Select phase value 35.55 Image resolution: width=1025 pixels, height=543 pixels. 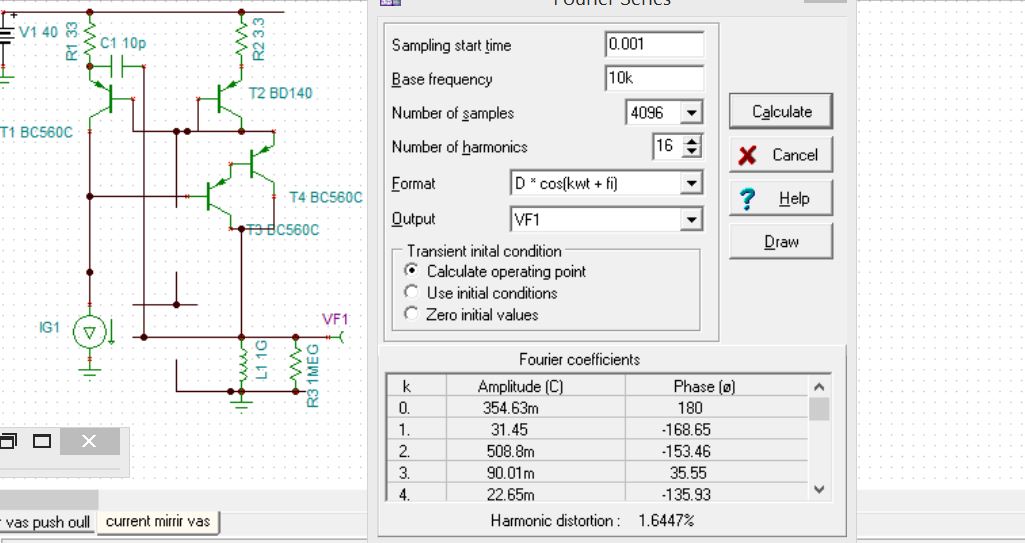(x=688, y=472)
